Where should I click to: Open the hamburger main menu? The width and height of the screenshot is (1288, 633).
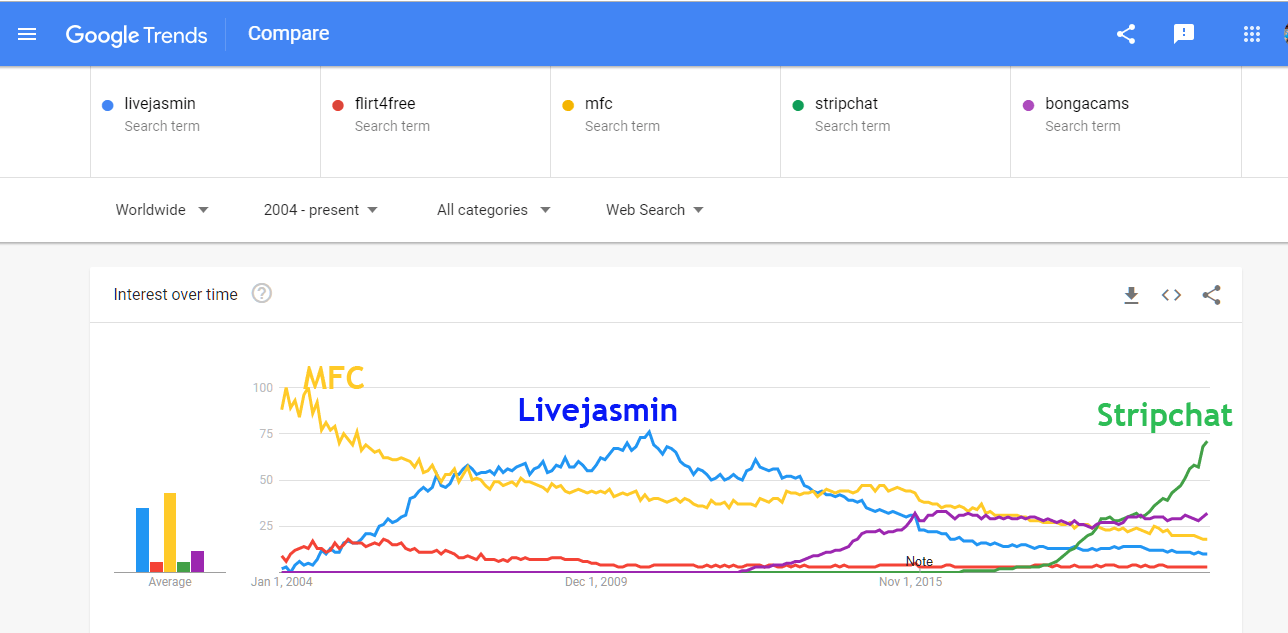pos(27,34)
